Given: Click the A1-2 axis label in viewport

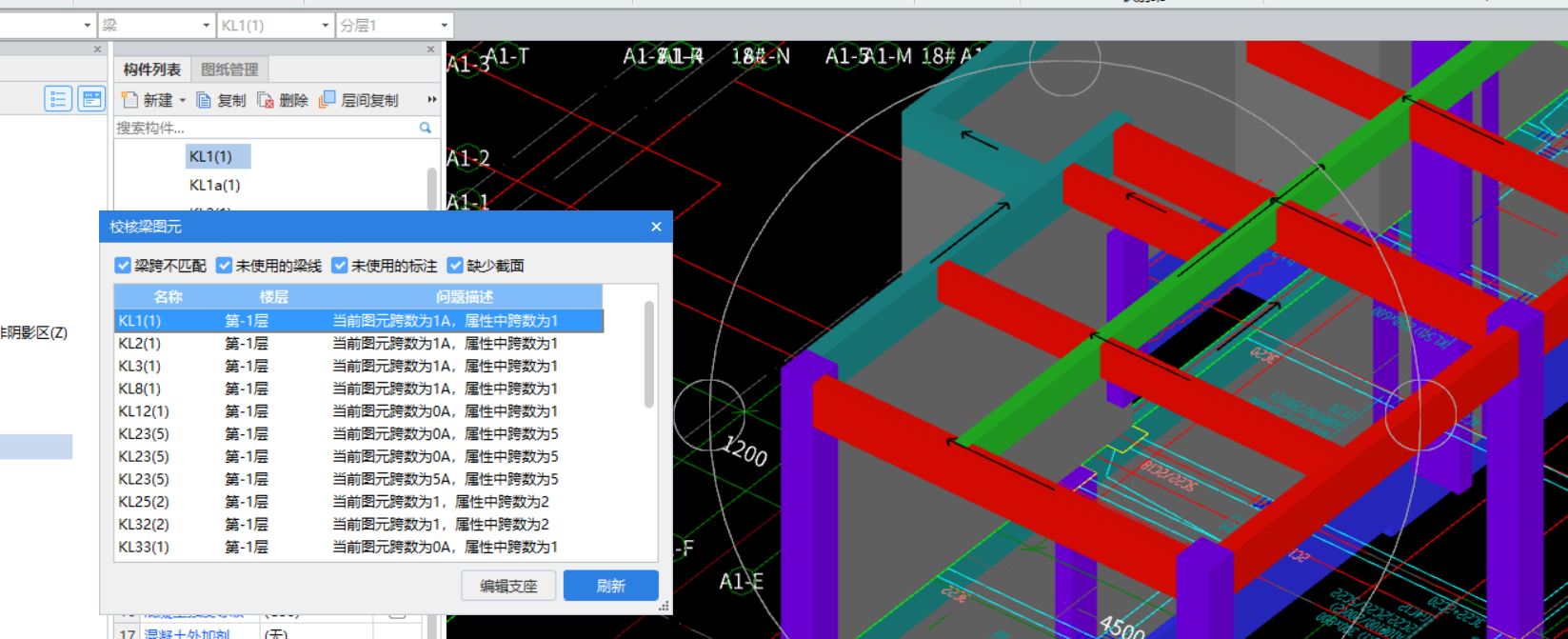Looking at the screenshot, I should point(467,158).
